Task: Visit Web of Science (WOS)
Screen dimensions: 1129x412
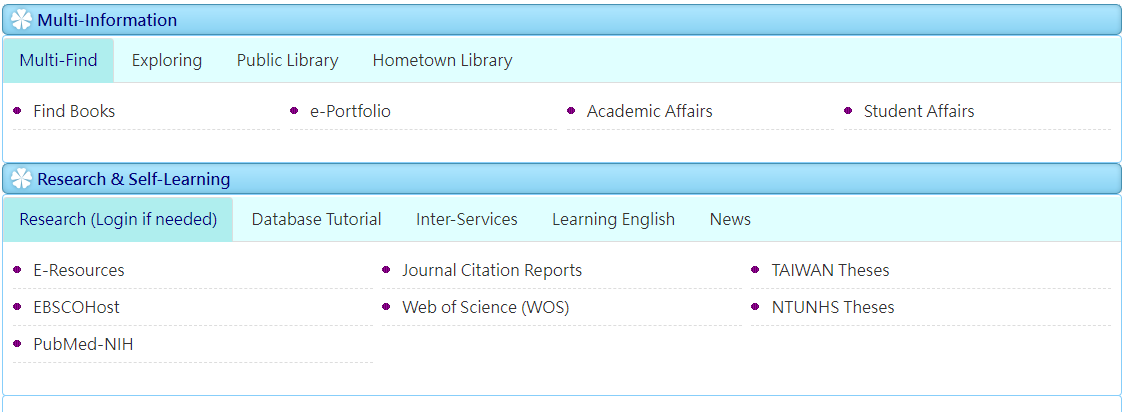Action: [x=485, y=308]
